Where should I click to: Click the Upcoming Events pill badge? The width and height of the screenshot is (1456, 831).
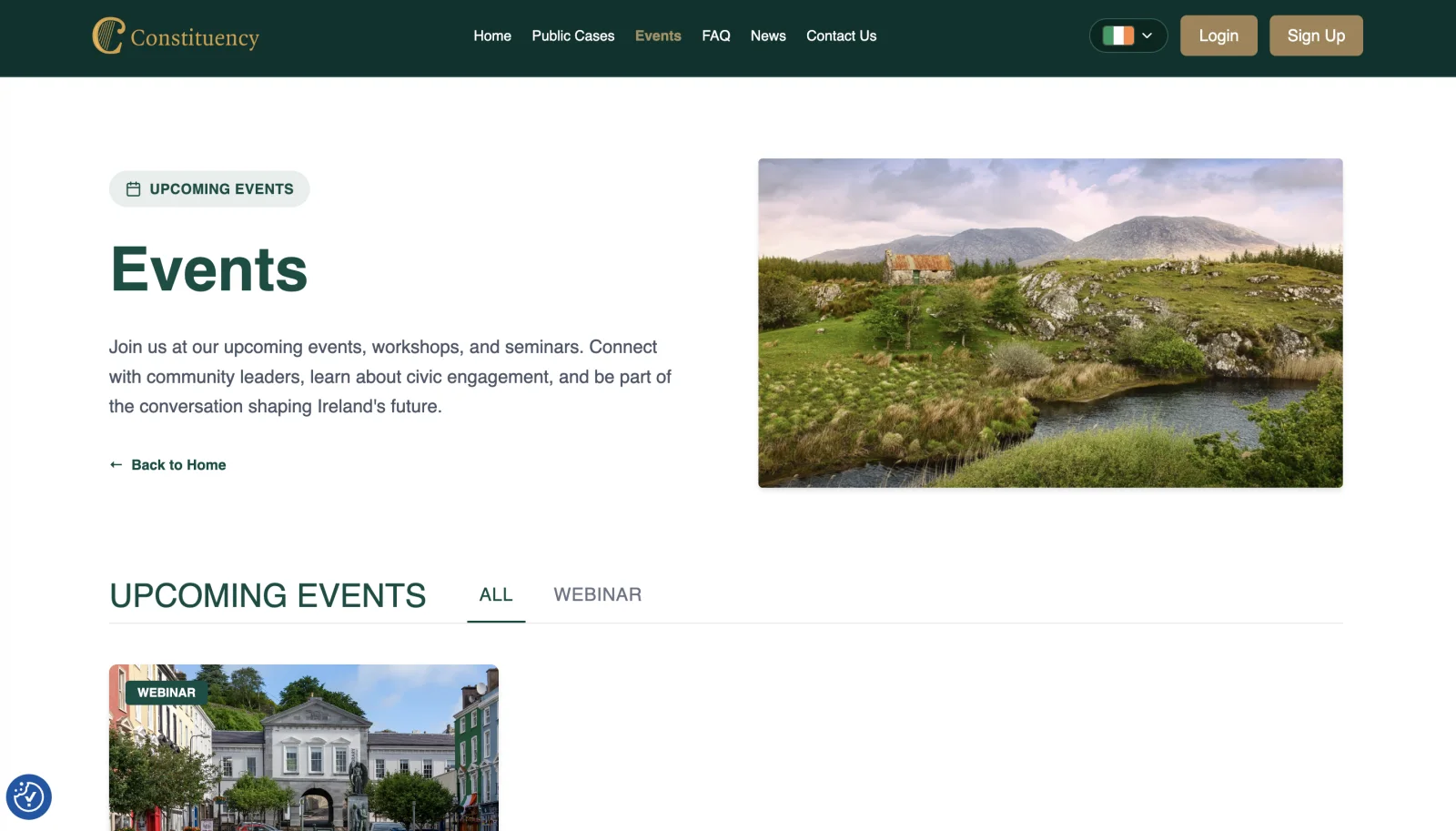209,189
